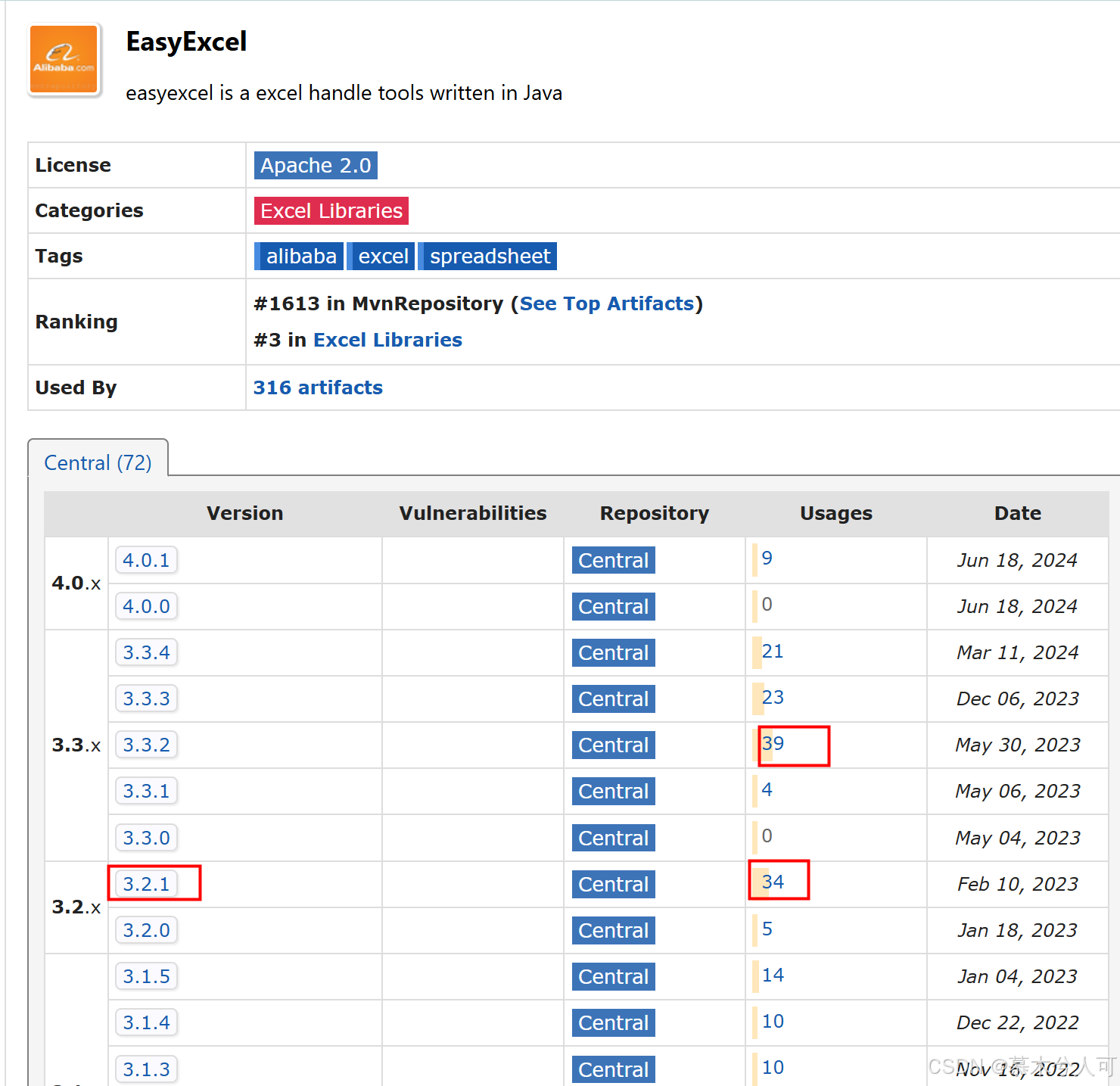Viewport: 1120px width, 1086px height.
Task: Click Central repository badge for 3.3.3
Action: [613, 699]
